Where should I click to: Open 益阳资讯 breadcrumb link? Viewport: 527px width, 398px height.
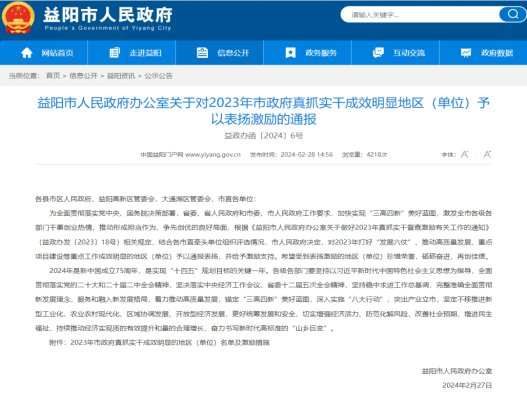click(121, 76)
